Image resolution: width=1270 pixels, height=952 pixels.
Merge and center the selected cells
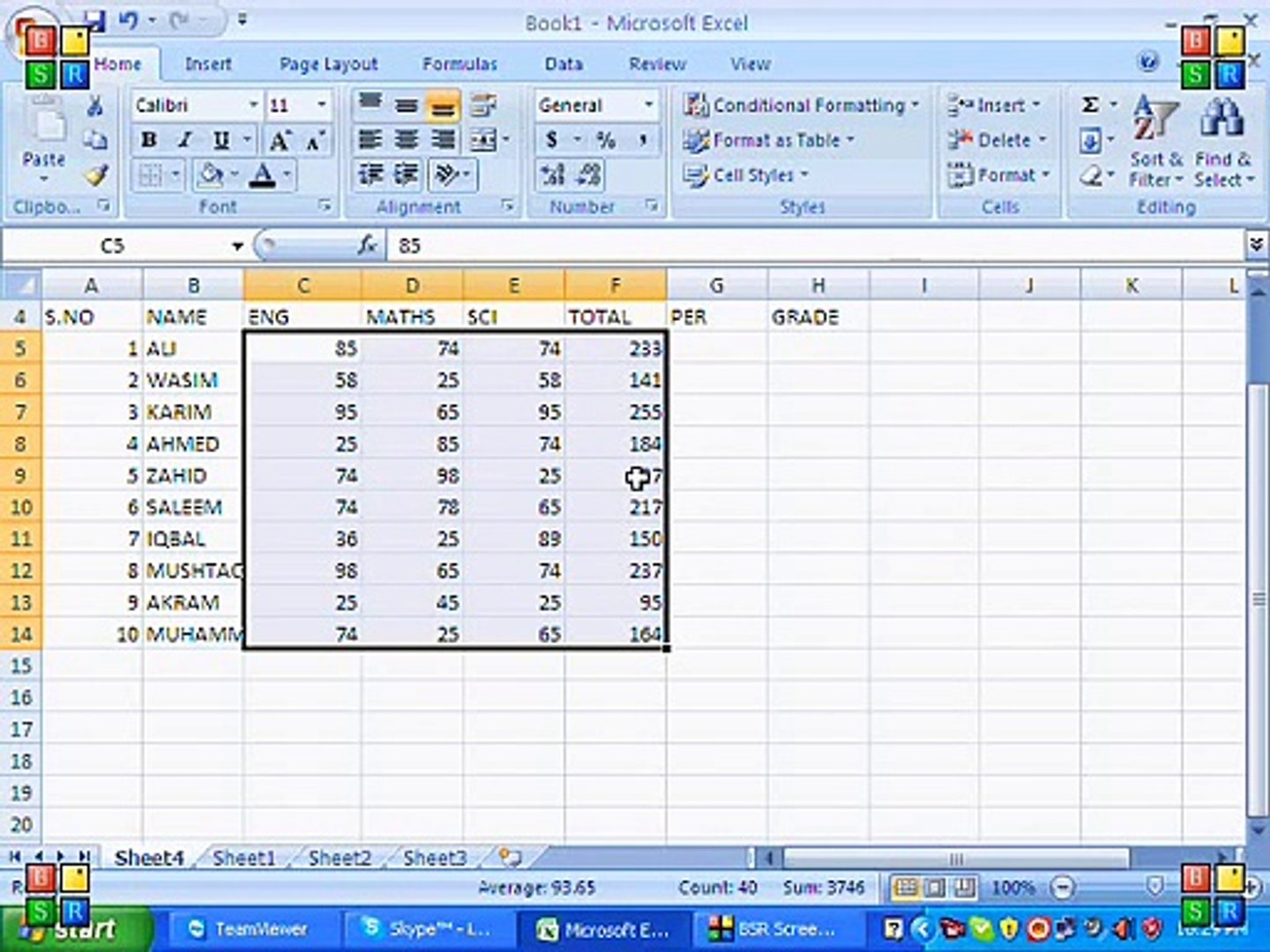tap(483, 139)
